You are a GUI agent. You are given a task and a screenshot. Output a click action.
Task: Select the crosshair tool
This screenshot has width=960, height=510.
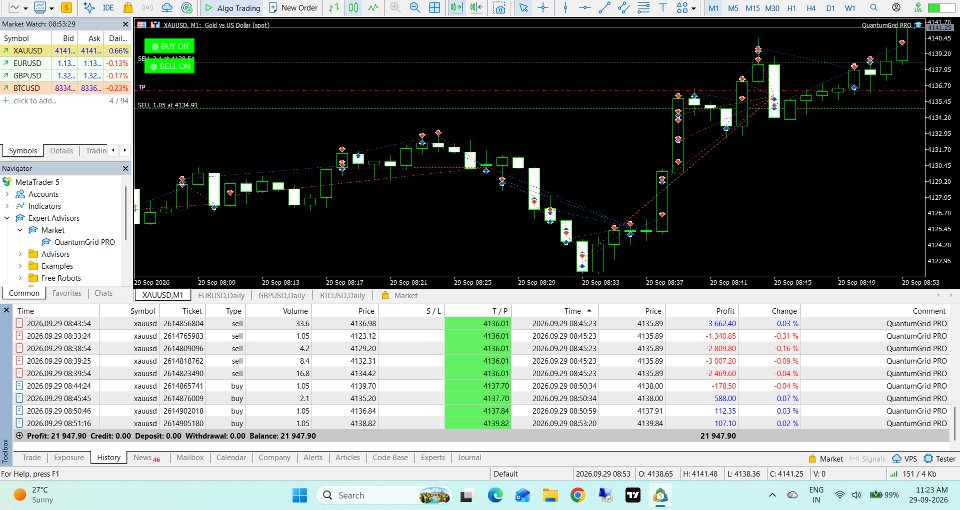tap(542, 8)
